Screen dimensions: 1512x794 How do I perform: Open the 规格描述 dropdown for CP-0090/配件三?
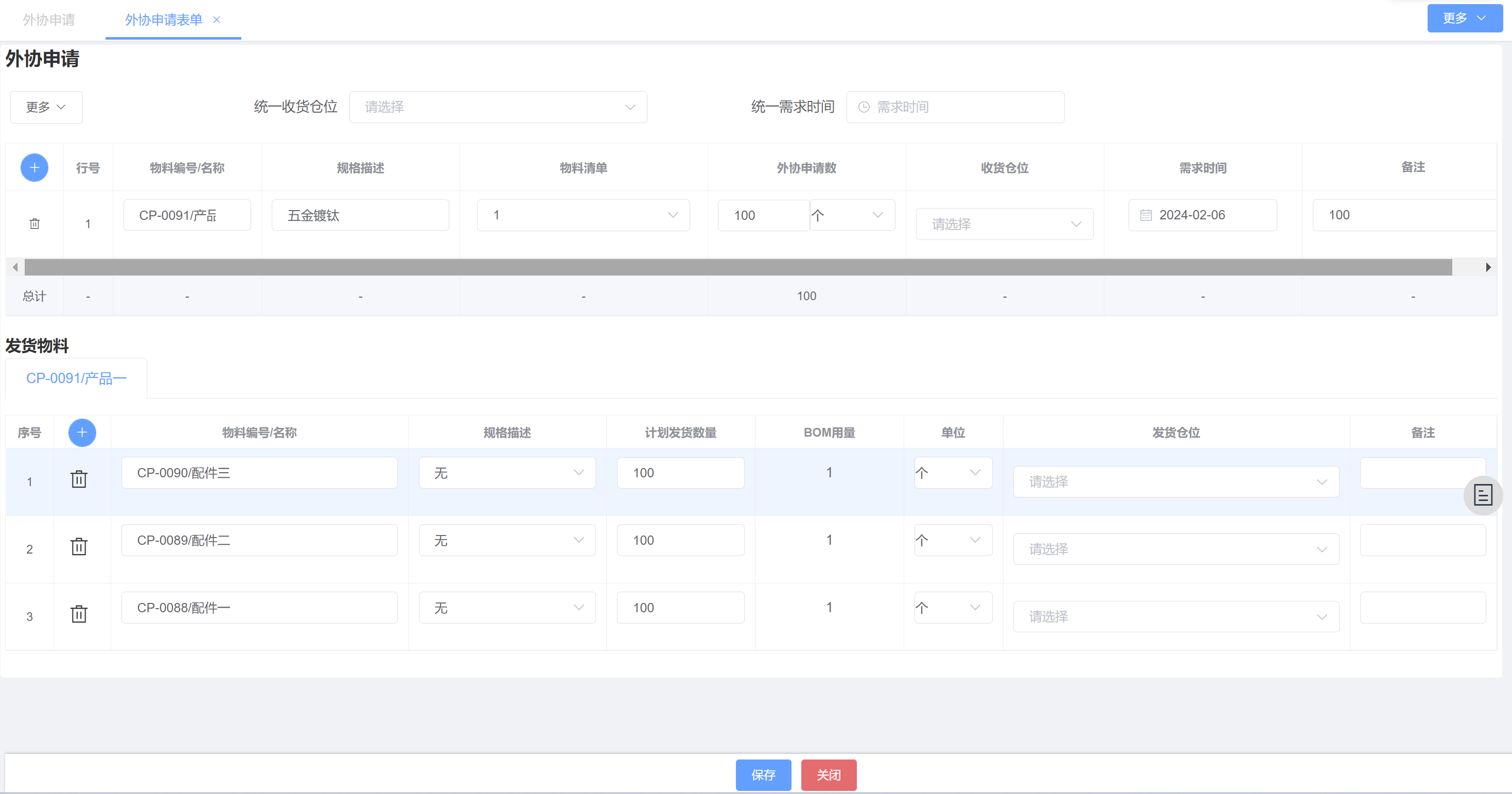click(507, 473)
